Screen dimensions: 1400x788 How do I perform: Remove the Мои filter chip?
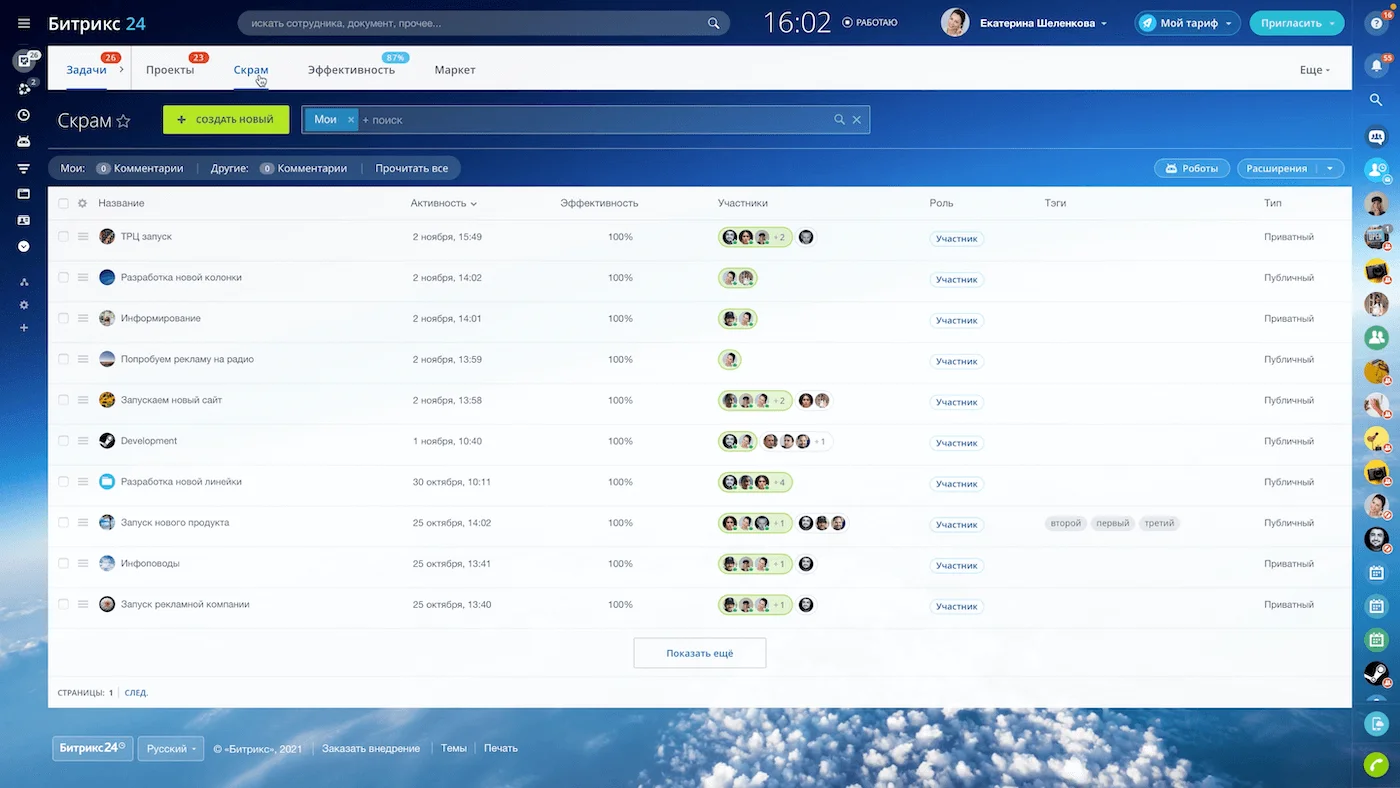click(350, 120)
